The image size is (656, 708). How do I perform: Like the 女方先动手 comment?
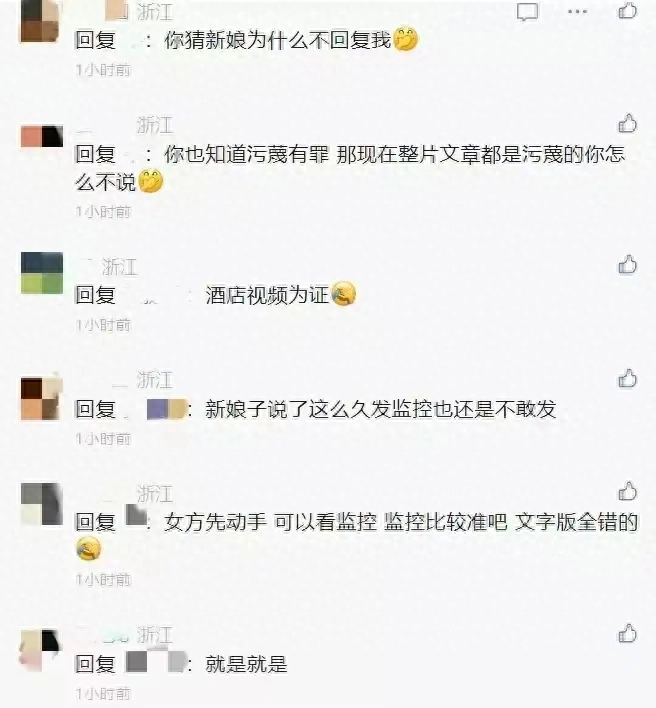pos(628,491)
